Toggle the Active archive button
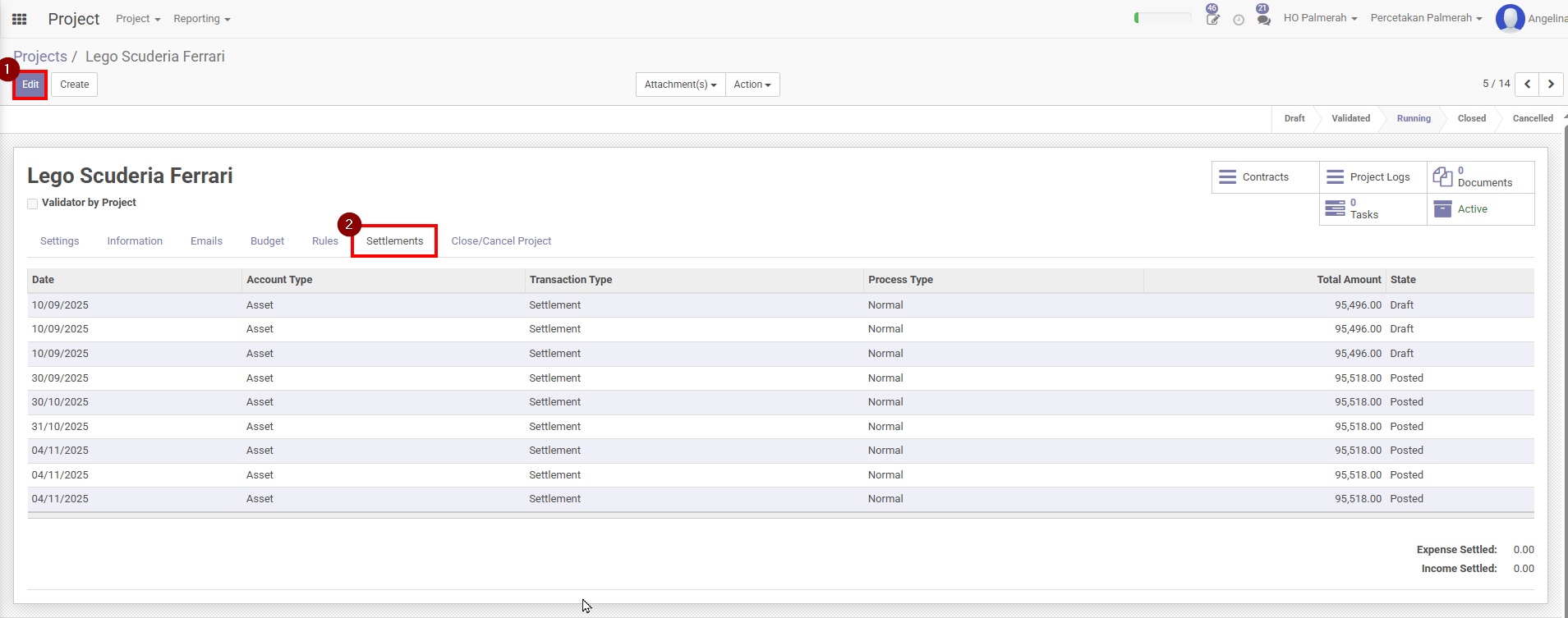The height and width of the screenshot is (618, 1568). 1472,209
